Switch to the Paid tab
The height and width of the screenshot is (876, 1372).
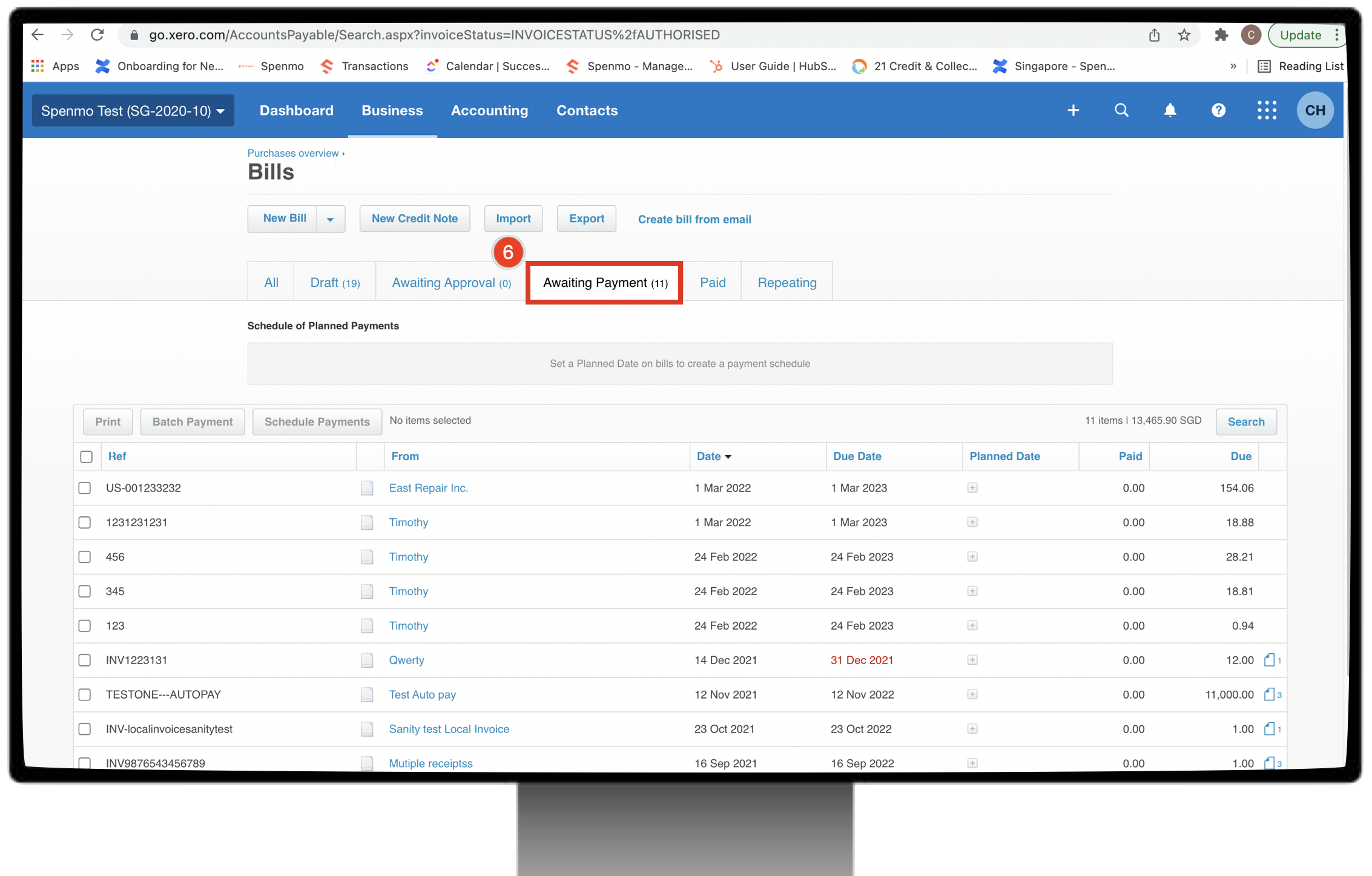pyautogui.click(x=713, y=282)
